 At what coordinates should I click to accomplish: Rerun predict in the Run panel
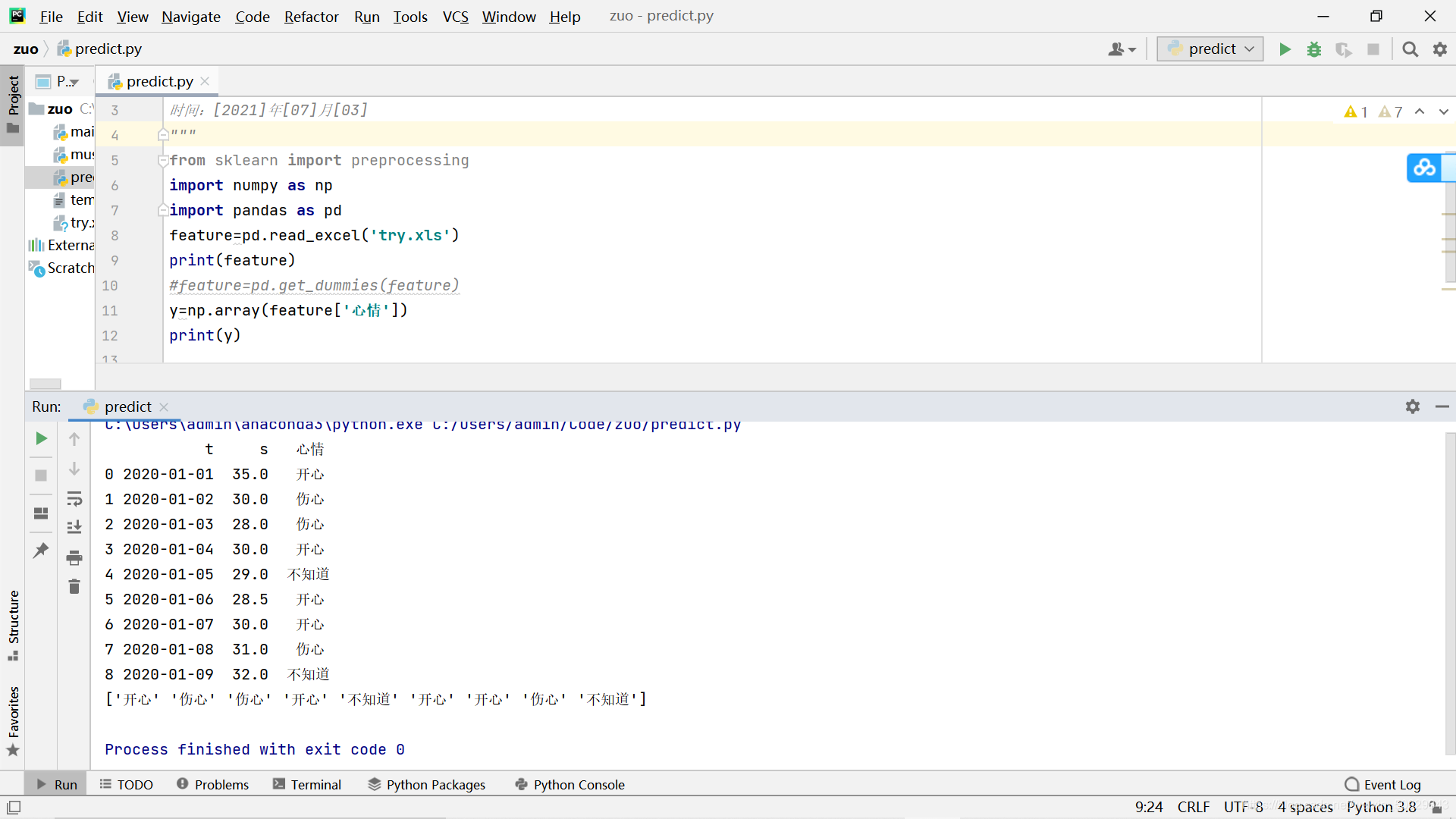[41, 438]
